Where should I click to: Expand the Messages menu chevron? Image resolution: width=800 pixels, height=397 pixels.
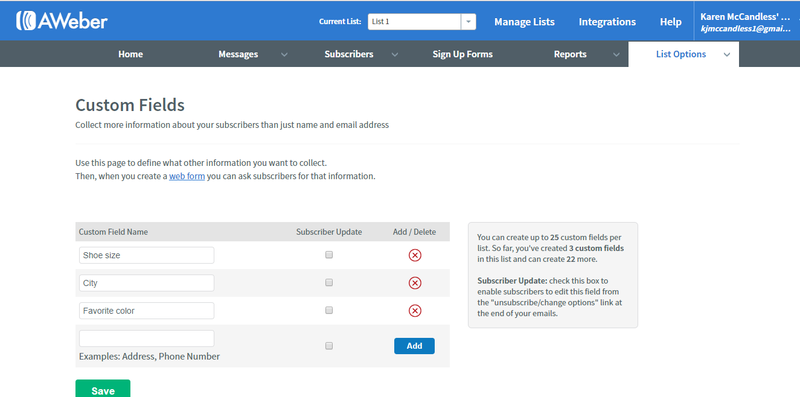point(284,55)
